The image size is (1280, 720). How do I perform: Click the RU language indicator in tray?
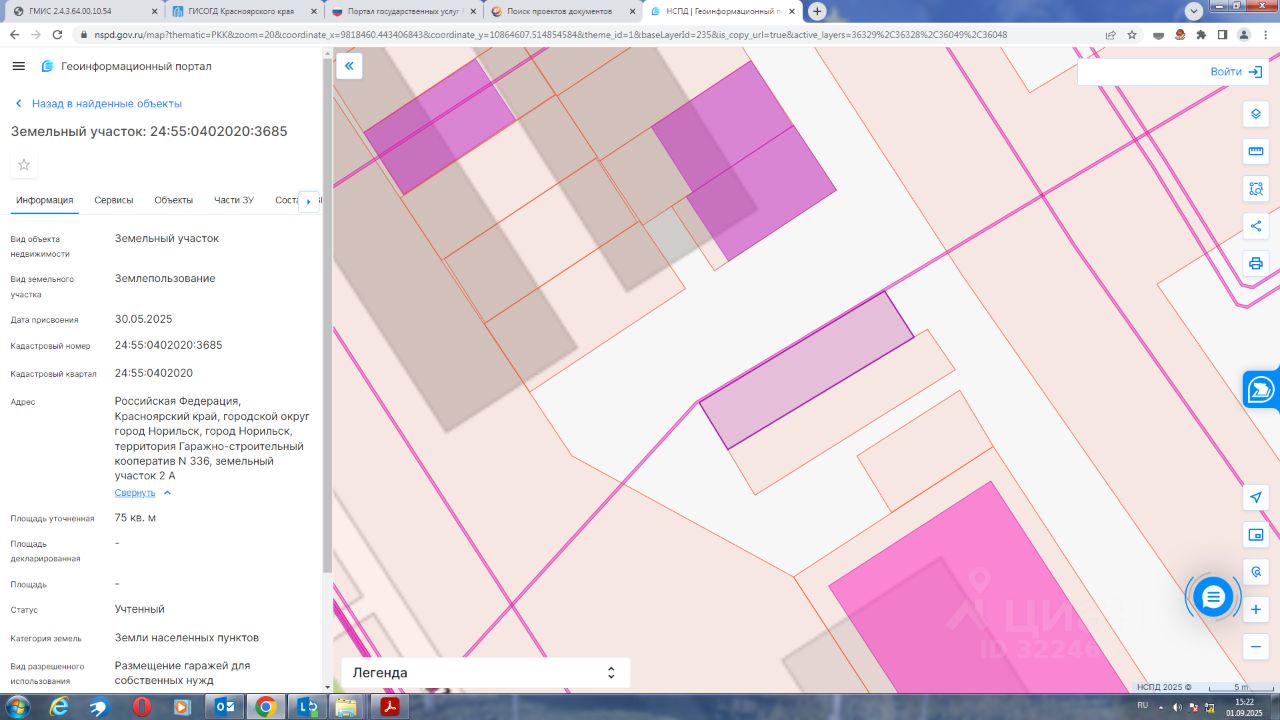click(x=1143, y=706)
